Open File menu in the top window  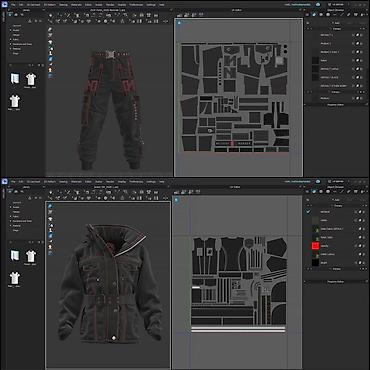[x=13, y=5]
